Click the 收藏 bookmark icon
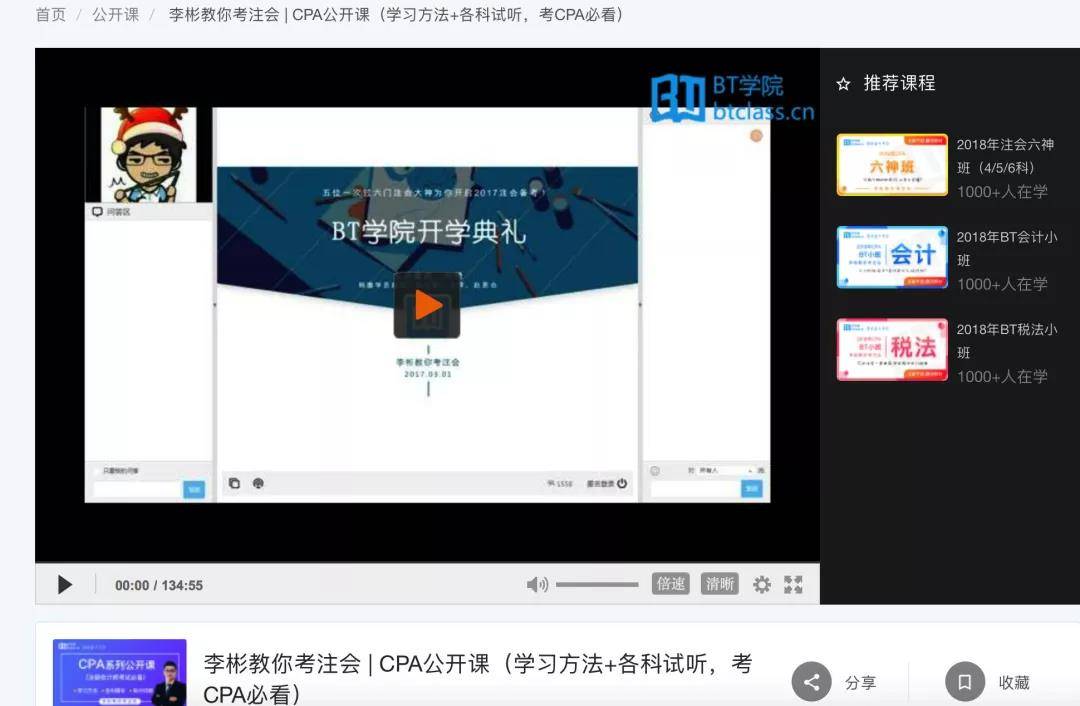 pyautogui.click(x=965, y=682)
